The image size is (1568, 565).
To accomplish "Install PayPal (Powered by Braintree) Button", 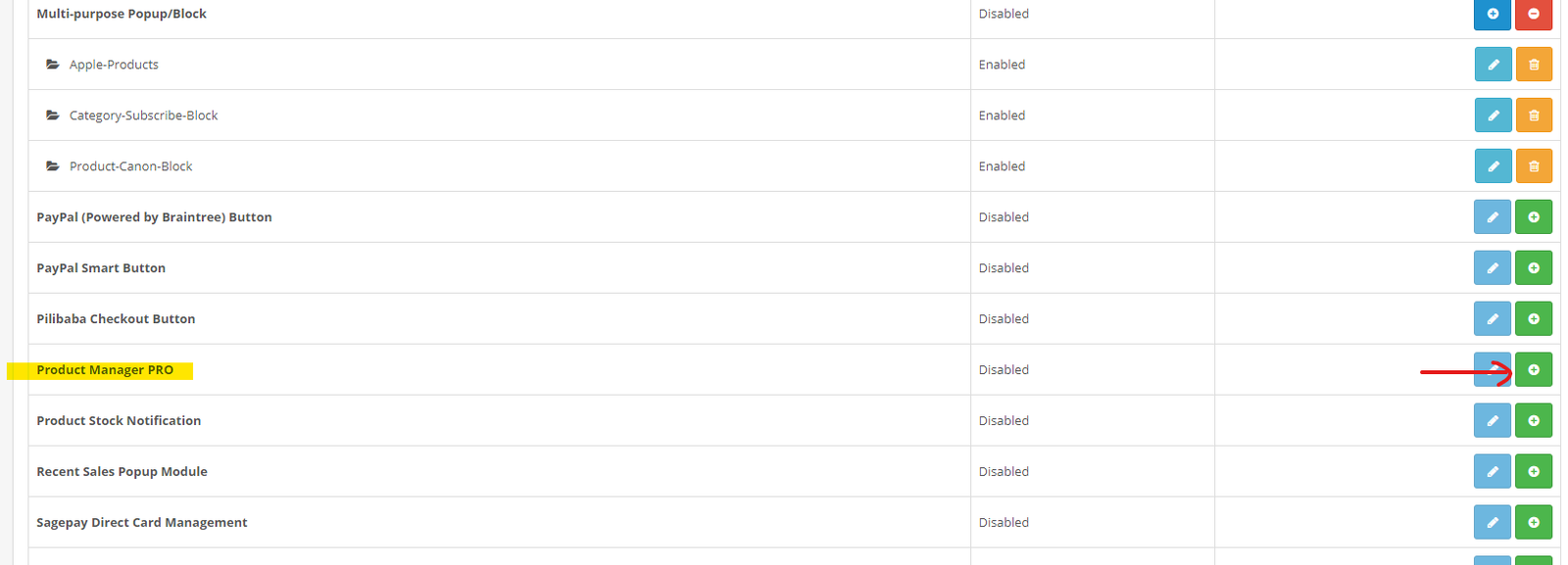I will click(1533, 217).
